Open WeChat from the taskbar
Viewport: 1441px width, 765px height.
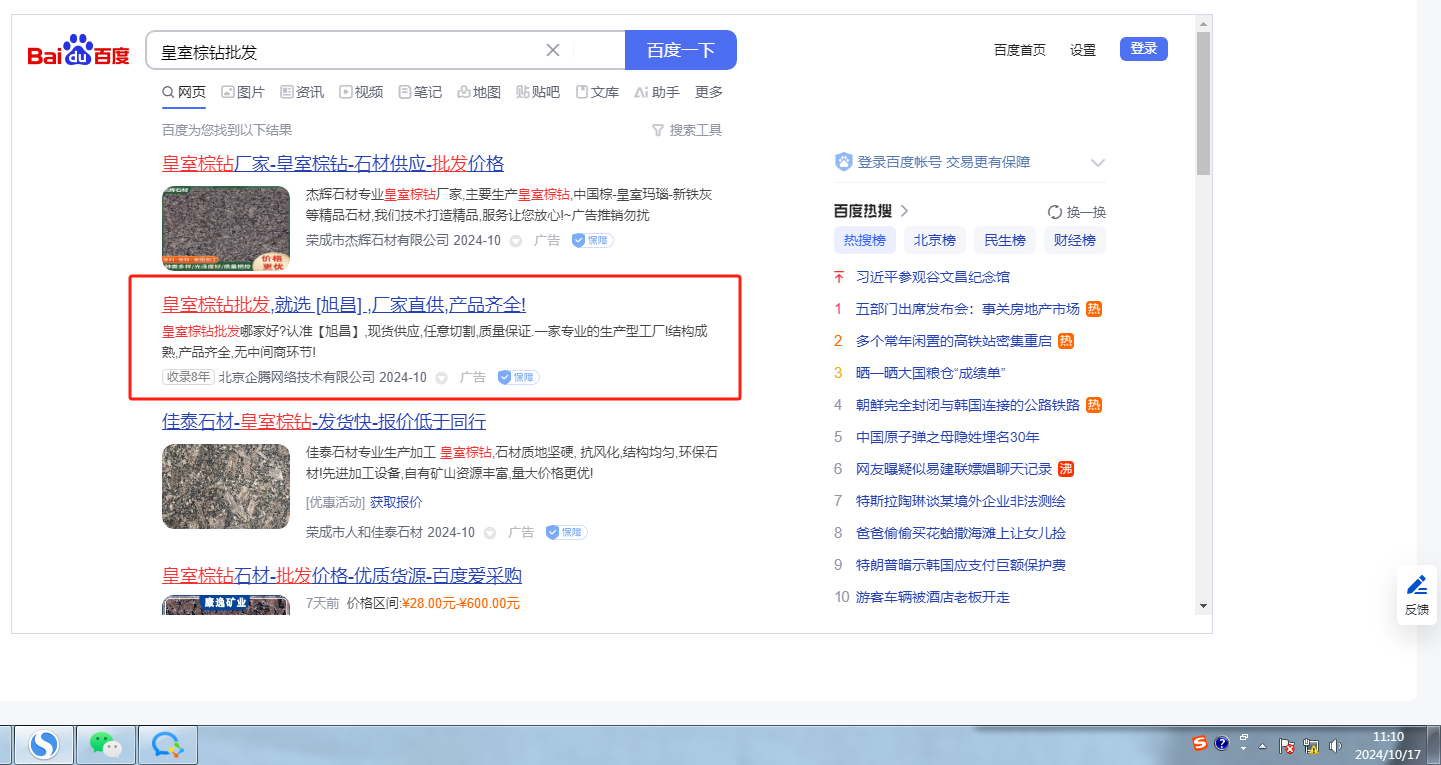[x=105, y=745]
